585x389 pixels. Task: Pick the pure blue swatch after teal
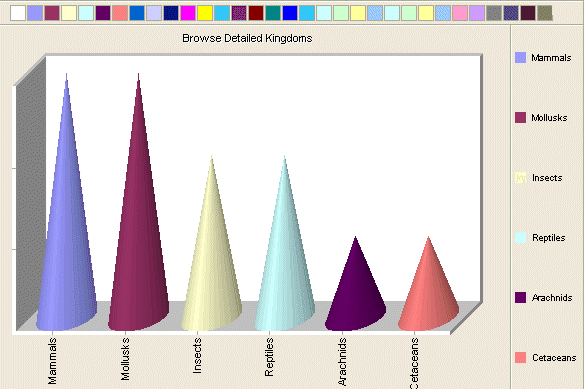[290, 13]
